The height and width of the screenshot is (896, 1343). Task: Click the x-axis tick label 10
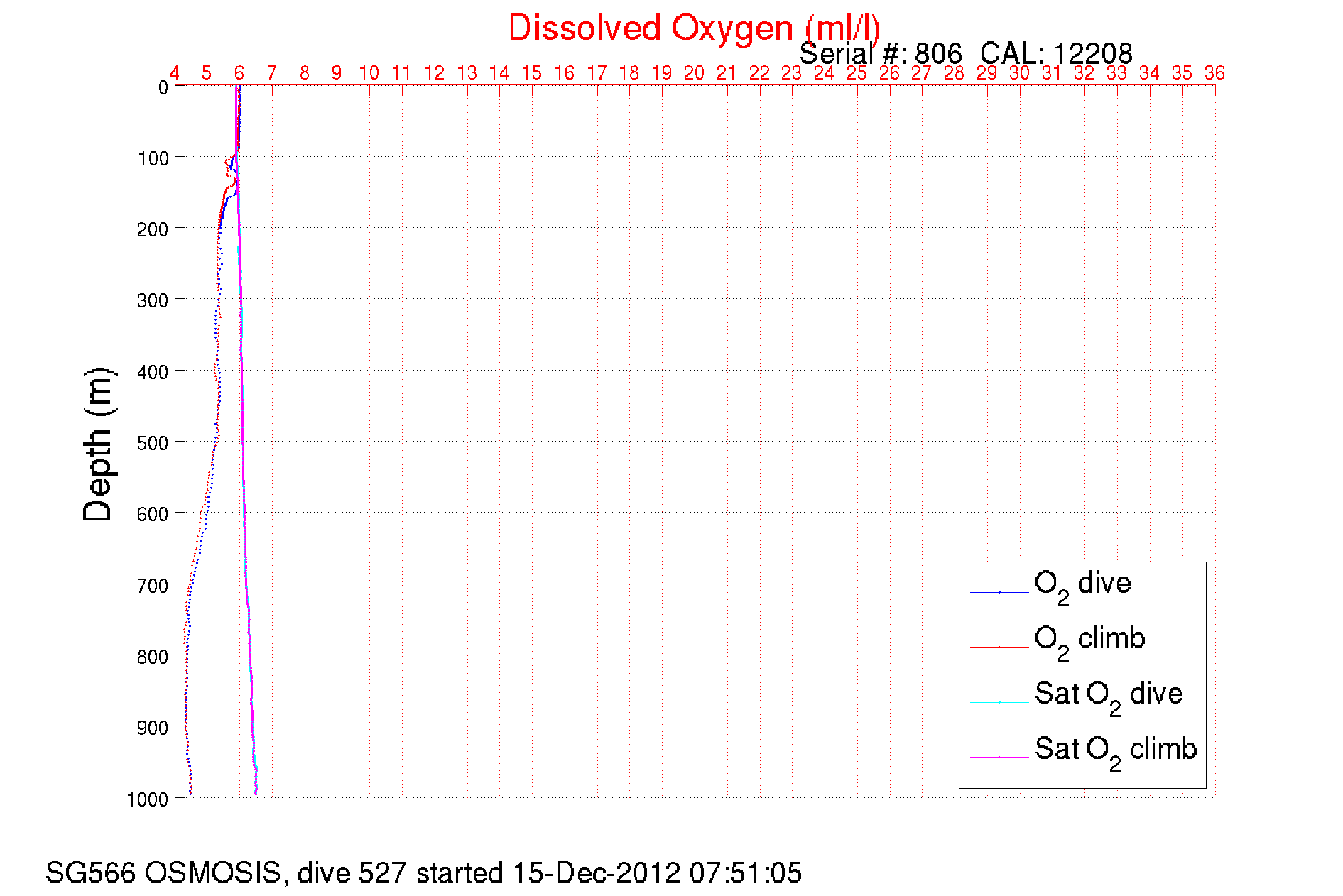tap(369, 72)
